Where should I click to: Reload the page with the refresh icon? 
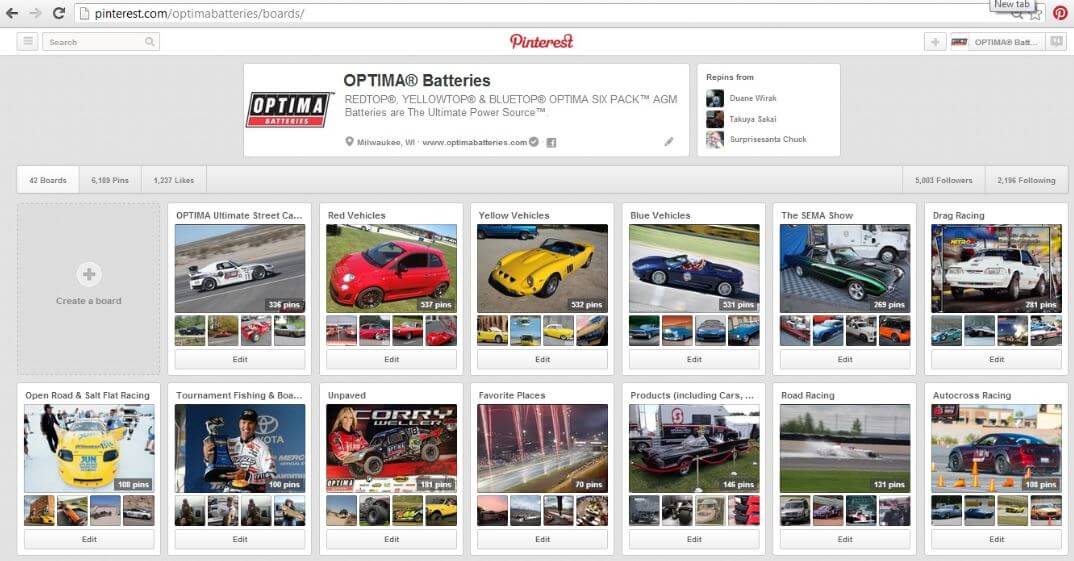tap(59, 13)
